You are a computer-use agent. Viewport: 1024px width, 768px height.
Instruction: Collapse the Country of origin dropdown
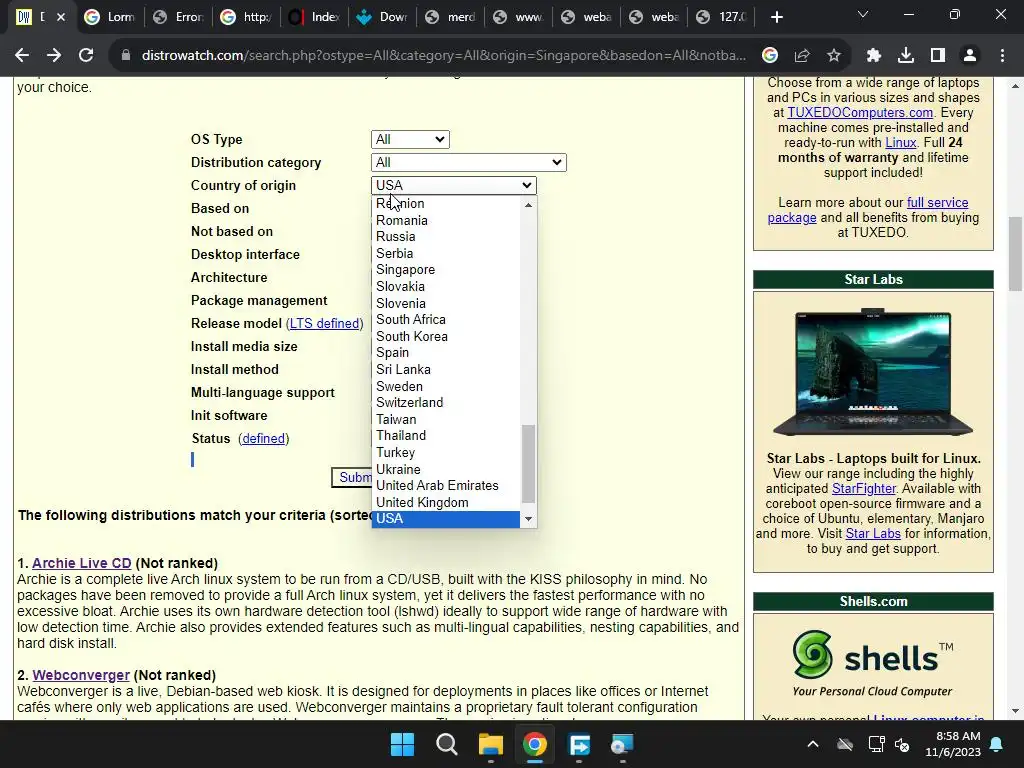453,185
